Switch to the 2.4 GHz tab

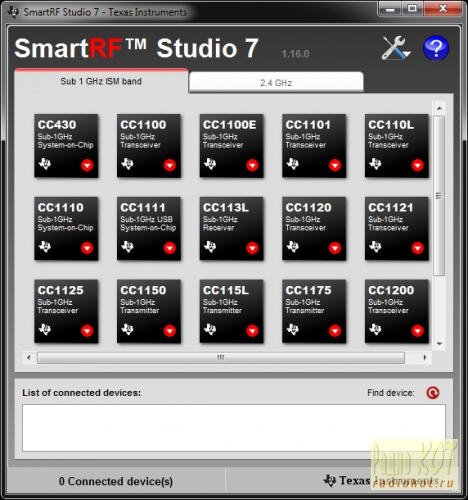pos(276,82)
